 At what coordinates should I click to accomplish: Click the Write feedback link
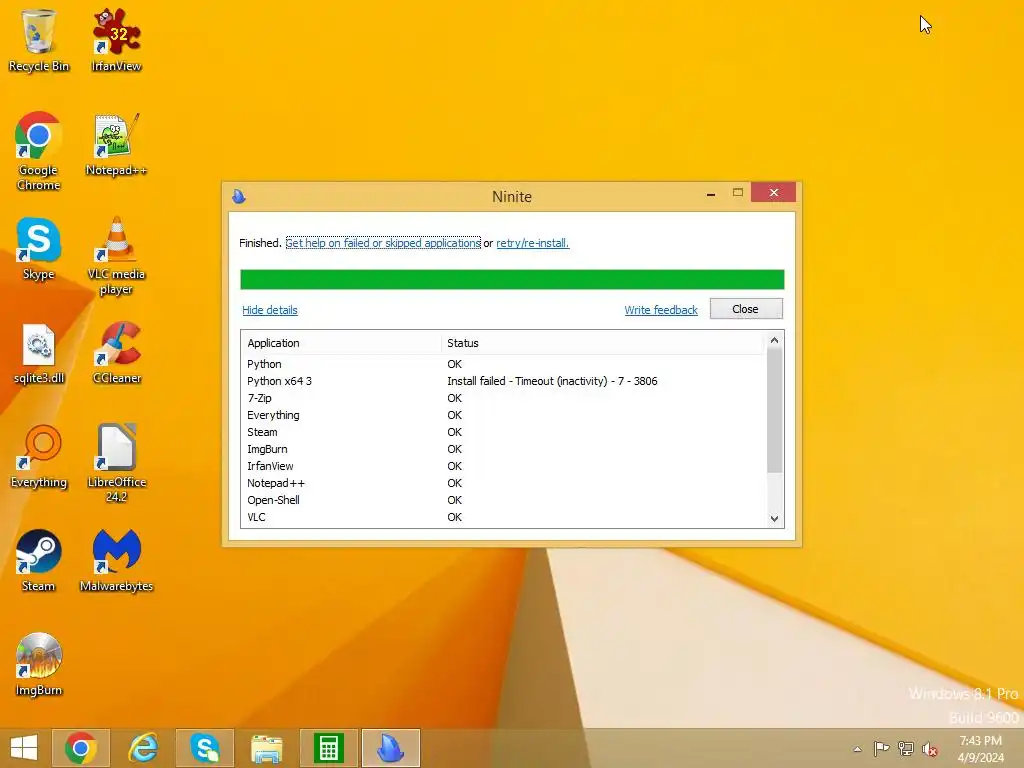661,310
